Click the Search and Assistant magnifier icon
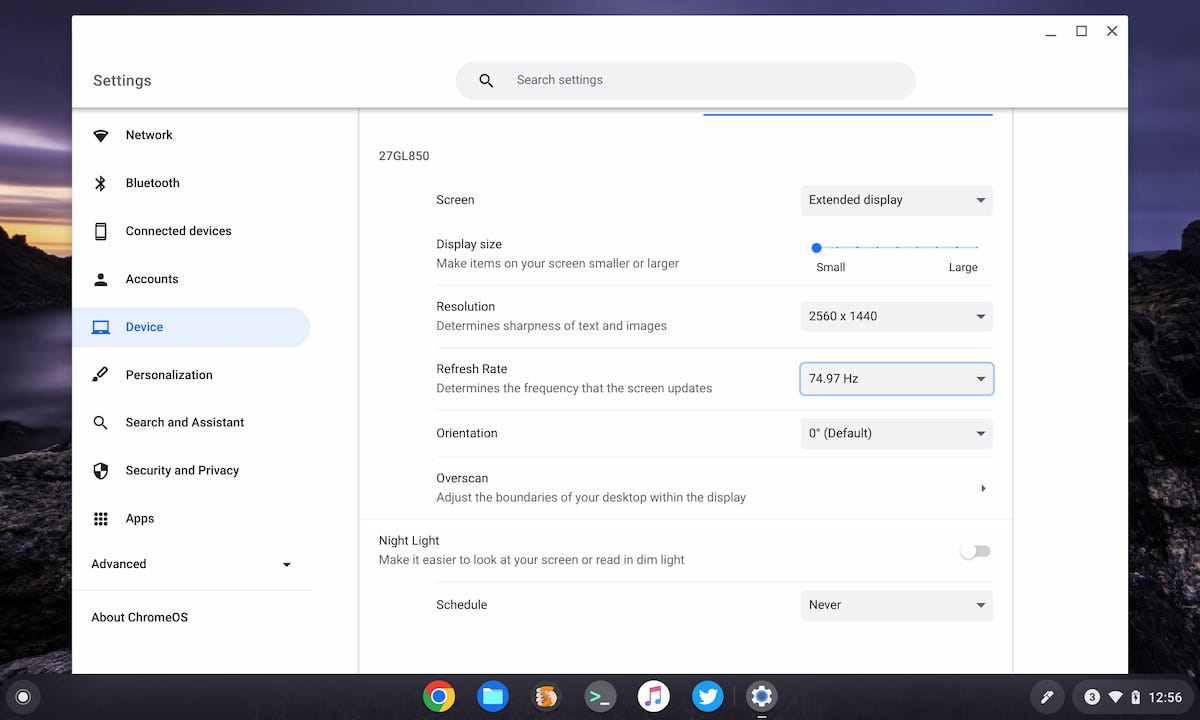Screen dimensions: 1200x720 [x=100, y=423]
